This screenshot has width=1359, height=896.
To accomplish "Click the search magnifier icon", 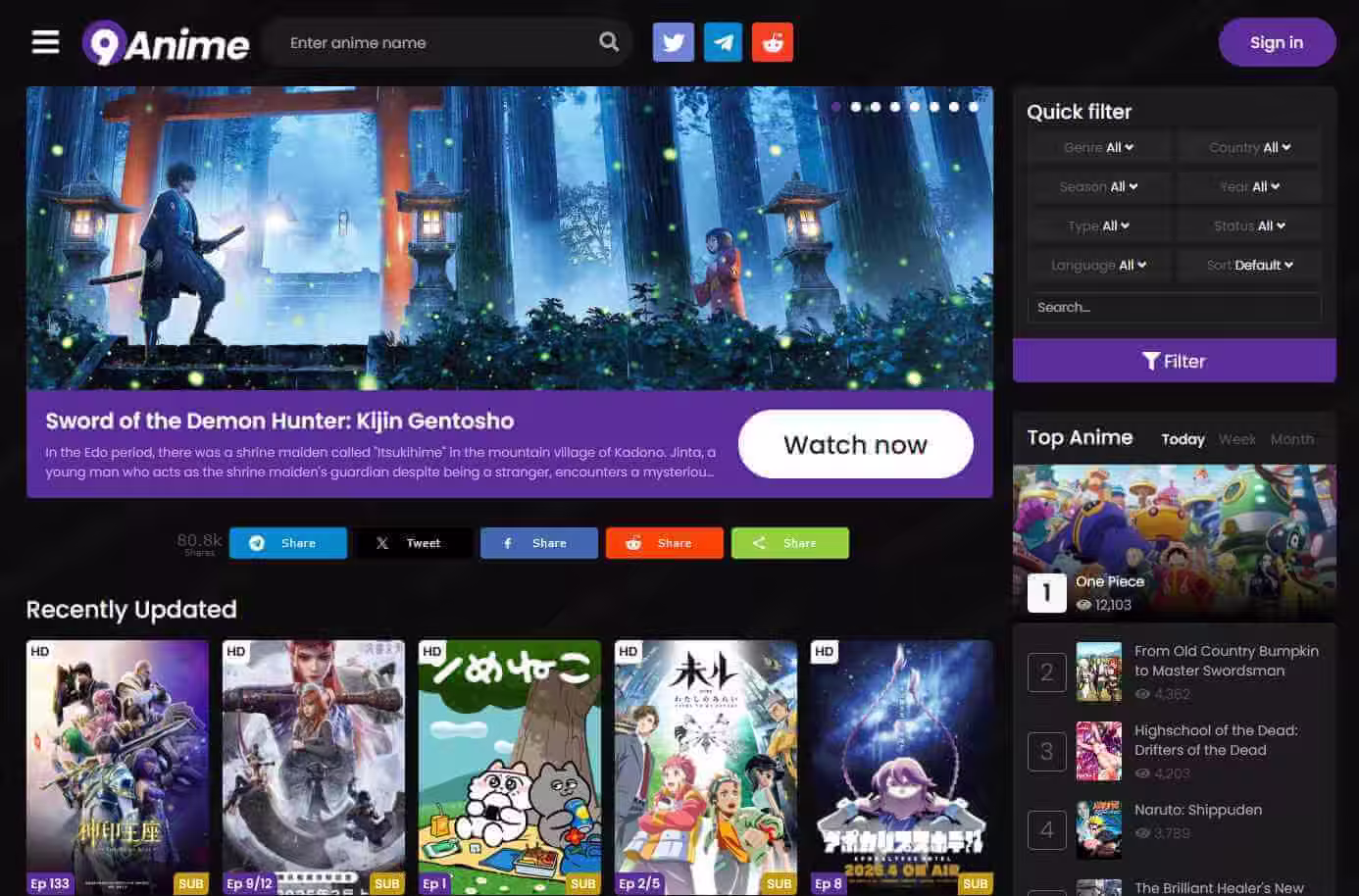I will click(x=609, y=42).
